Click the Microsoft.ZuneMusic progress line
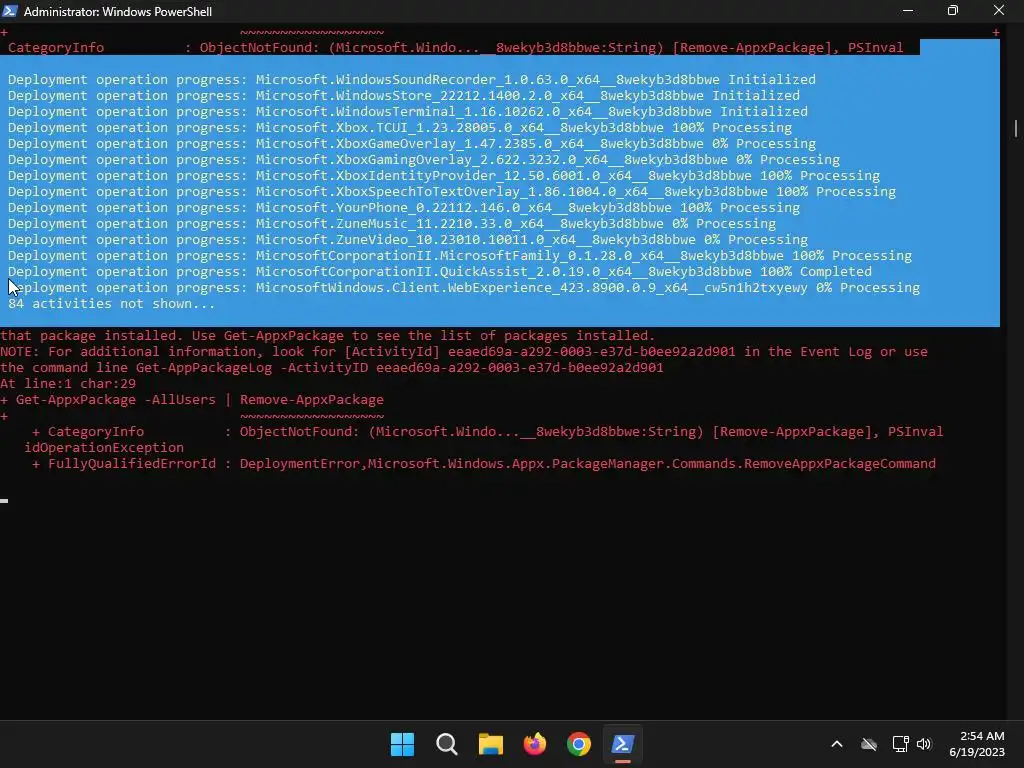 392,223
